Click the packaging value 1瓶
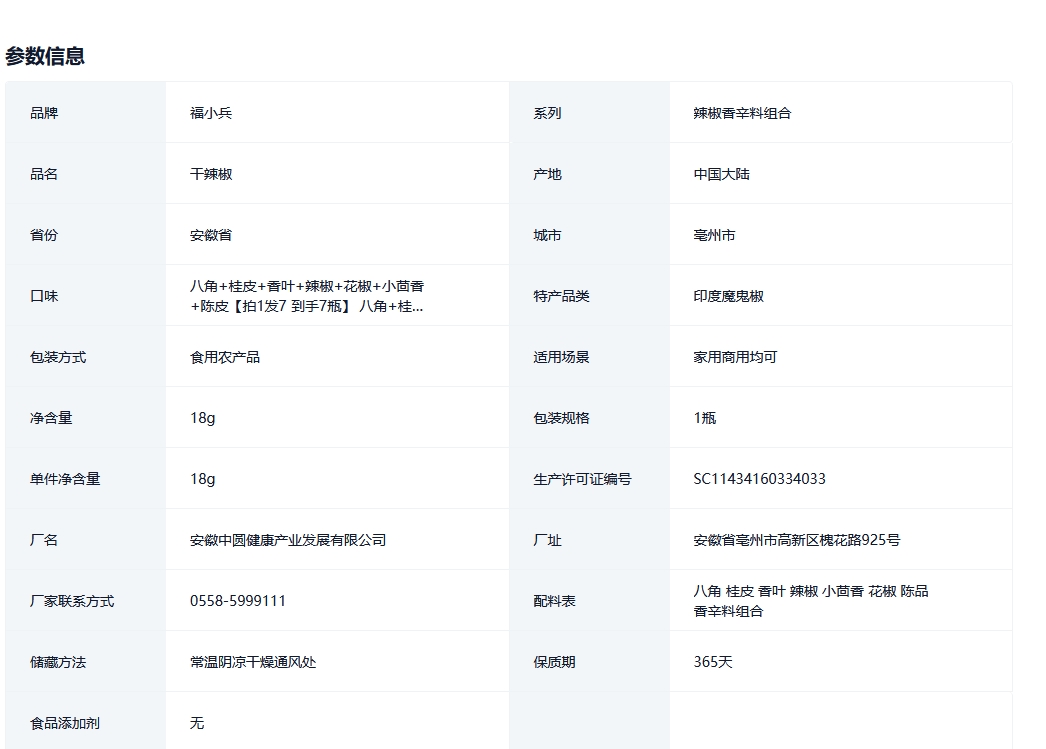The width and height of the screenshot is (1046, 749). point(704,418)
